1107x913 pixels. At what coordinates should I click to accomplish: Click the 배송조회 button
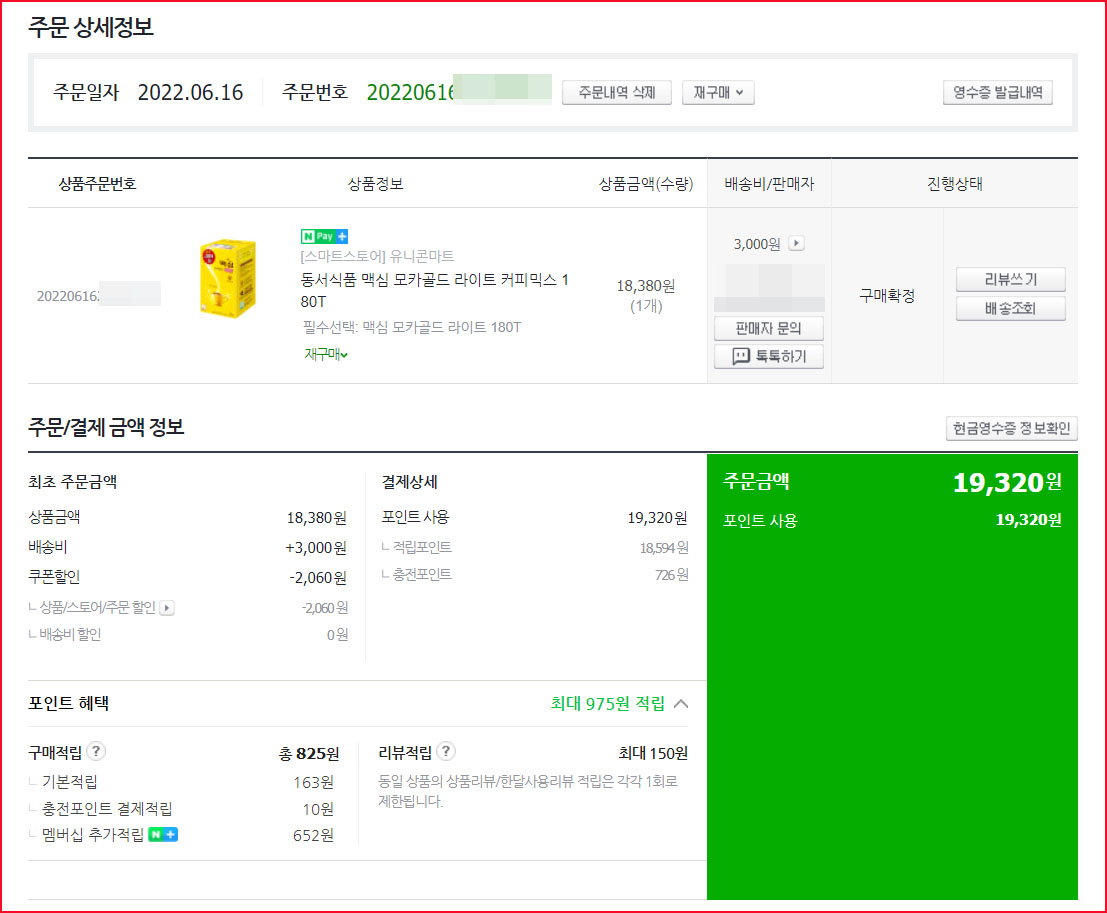click(1010, 309)
